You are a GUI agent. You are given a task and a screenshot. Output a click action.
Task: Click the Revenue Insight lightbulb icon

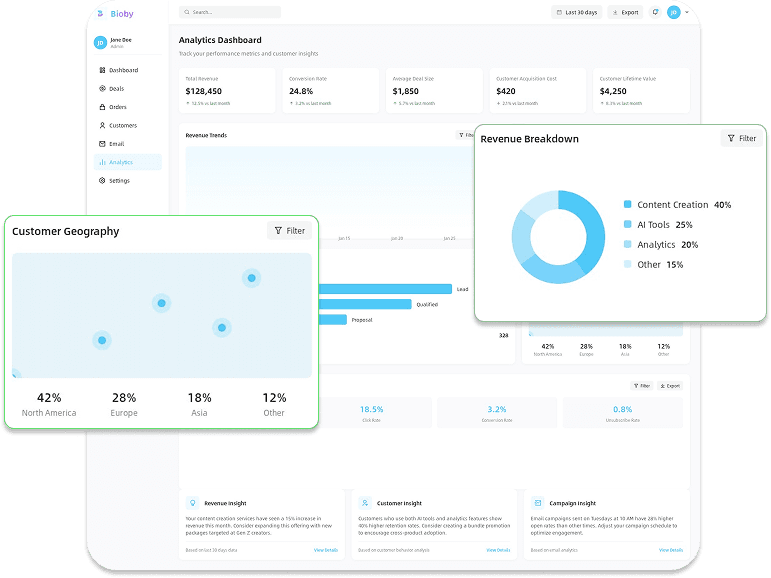point(192,503)
